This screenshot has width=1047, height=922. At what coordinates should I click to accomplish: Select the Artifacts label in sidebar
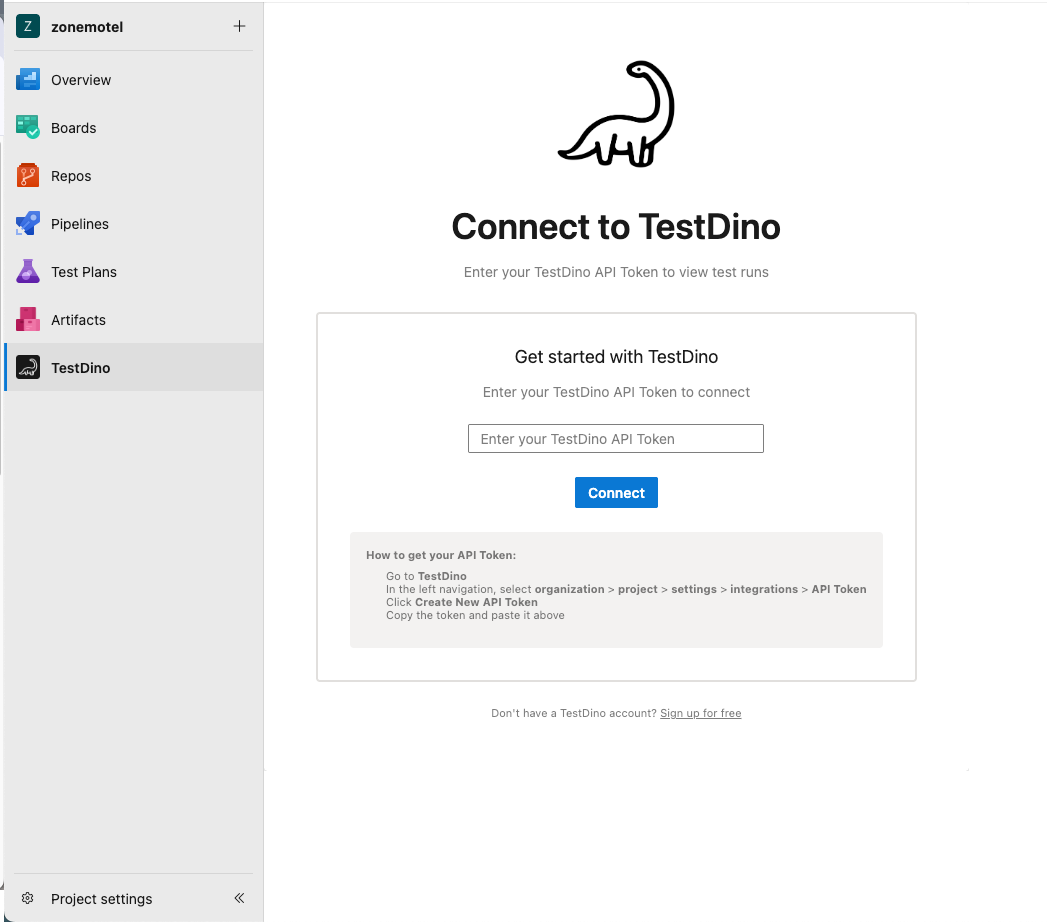click(x=79, y=319)
